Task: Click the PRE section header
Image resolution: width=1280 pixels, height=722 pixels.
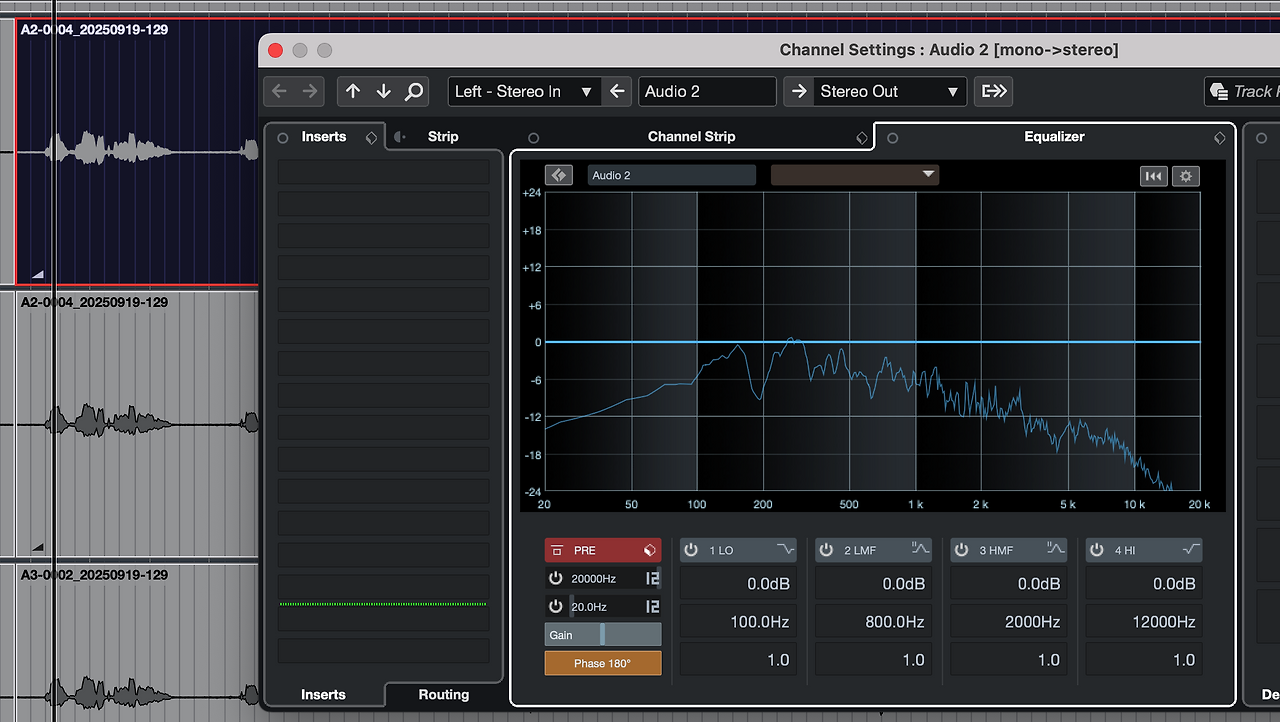Action: [603, 550]
